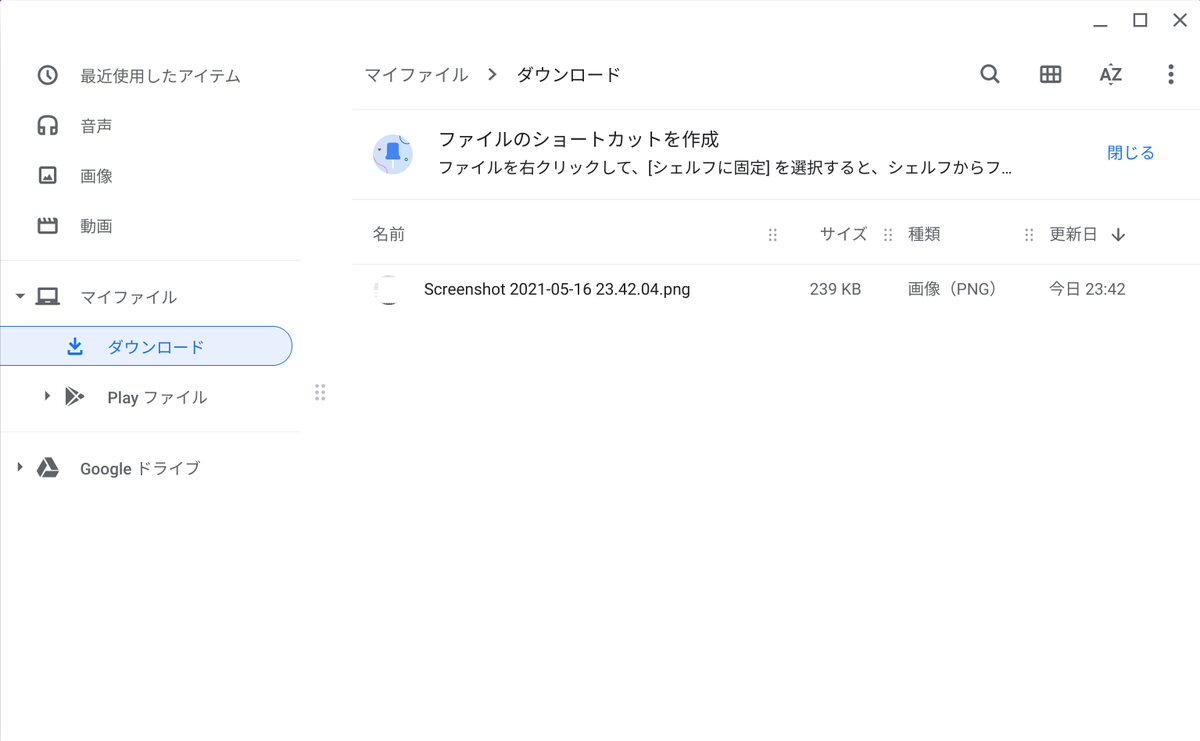This screenshot has height=741, width=1200.
Task: Toggle the 更新日 sort direction arrow
Action: point(1118,234)
